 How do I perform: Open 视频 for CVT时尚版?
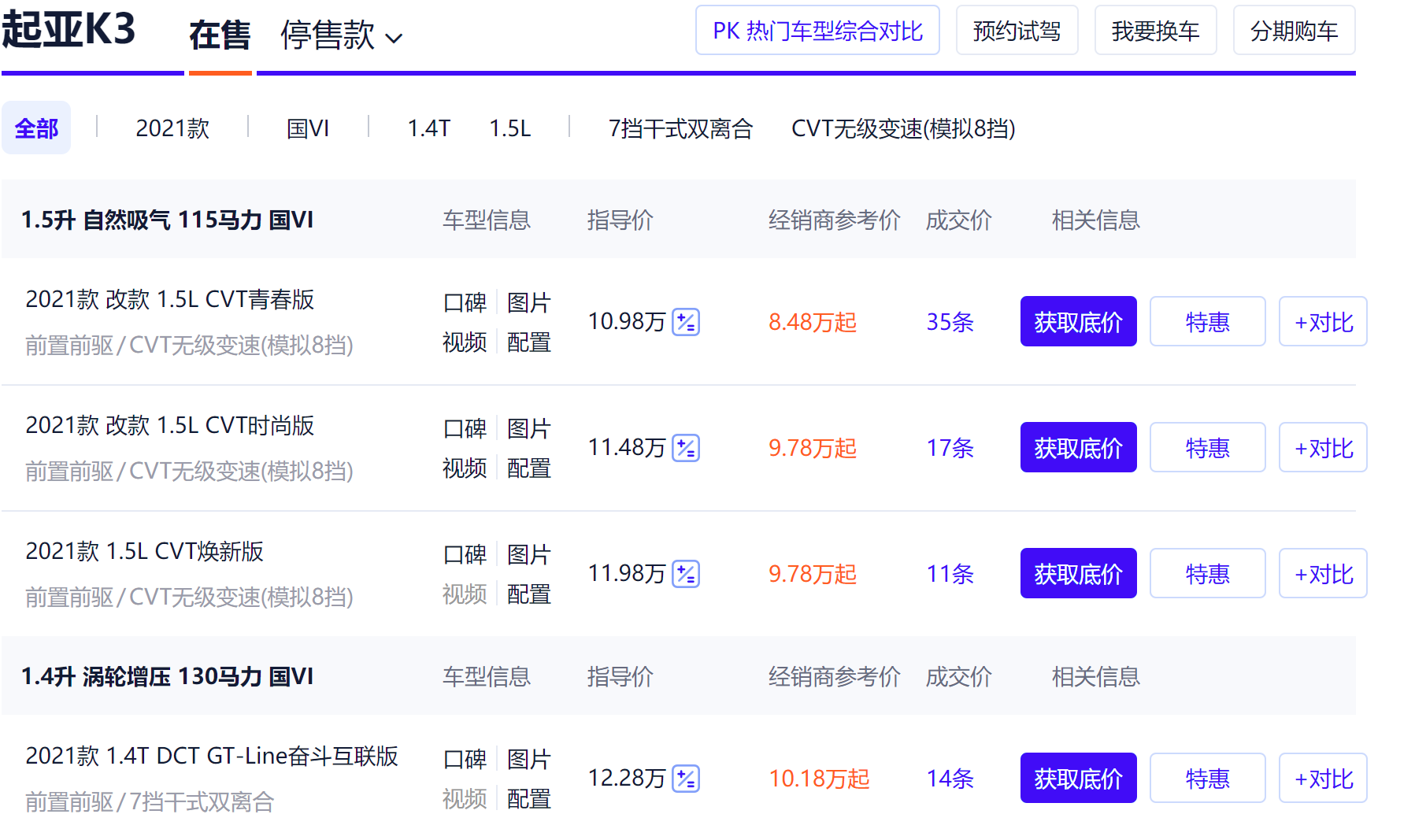tap(465, 468)
